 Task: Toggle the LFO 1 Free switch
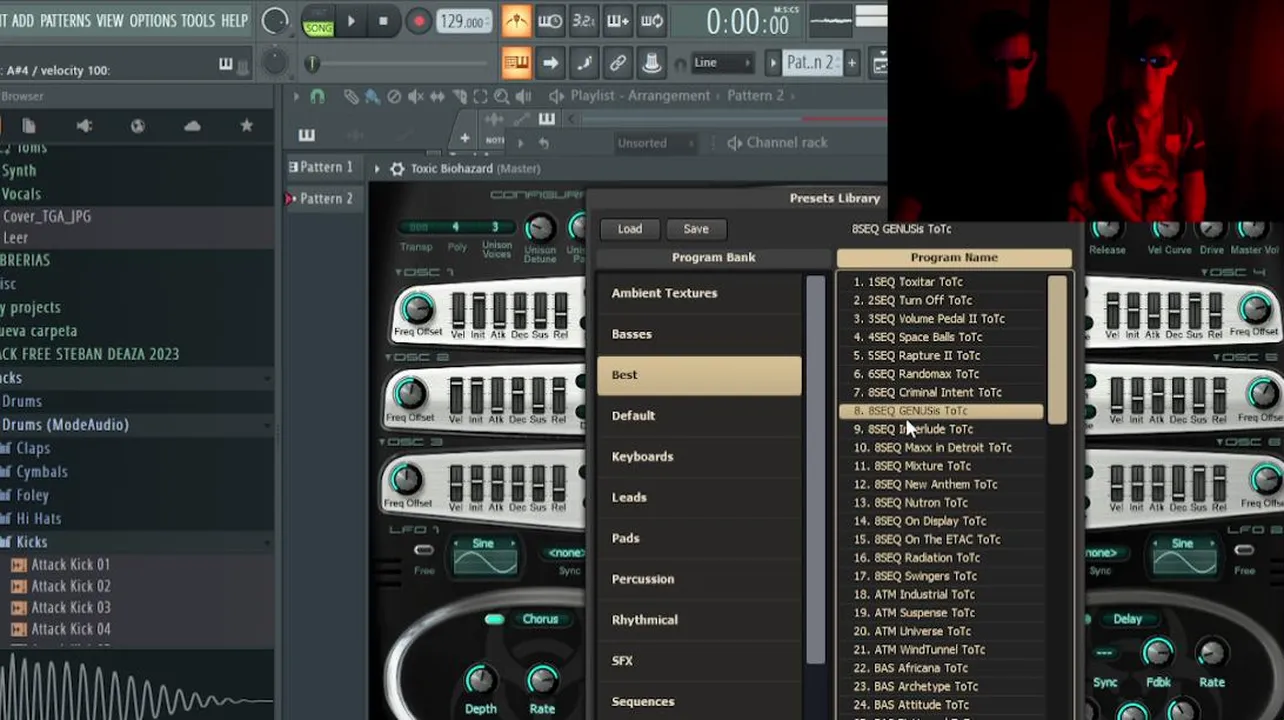[424, 550]
